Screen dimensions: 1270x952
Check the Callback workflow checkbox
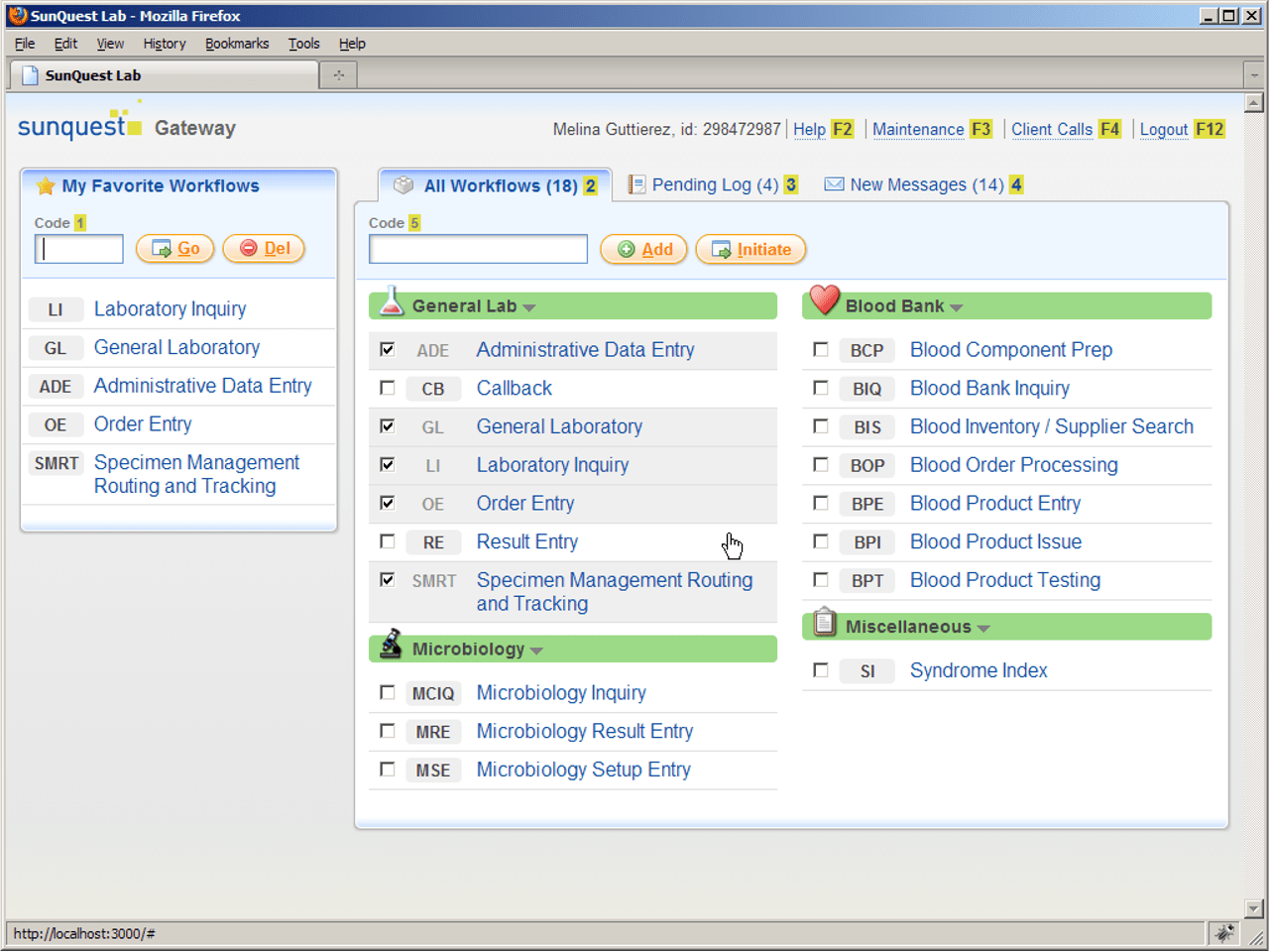tap(388, 388)
